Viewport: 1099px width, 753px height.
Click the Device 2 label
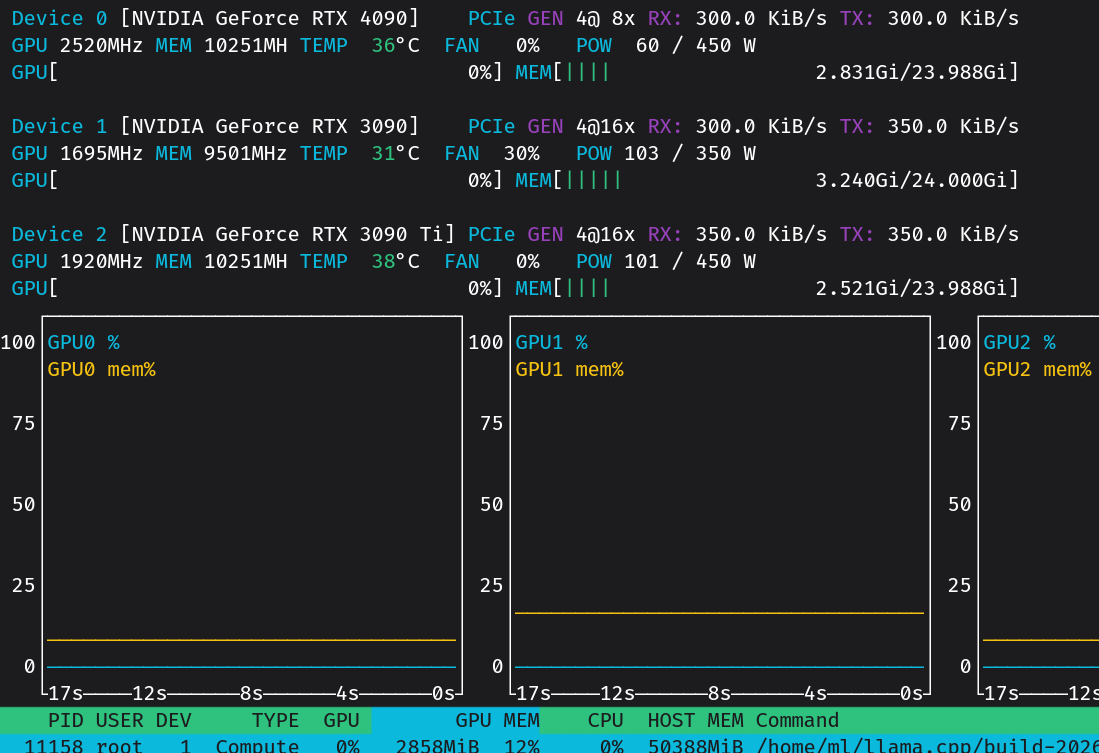(x=59, y=233)
